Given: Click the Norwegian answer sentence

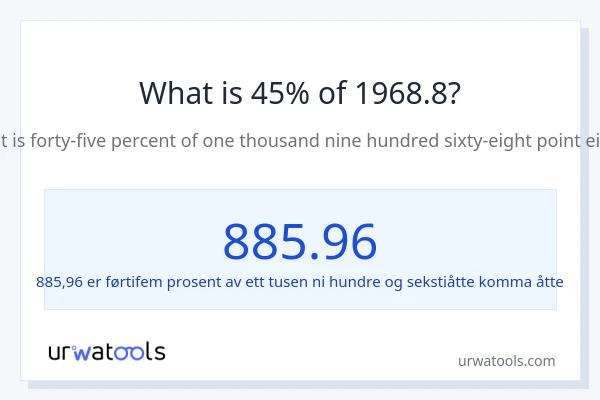Looking at the screenshot, I should pos(300,282).
